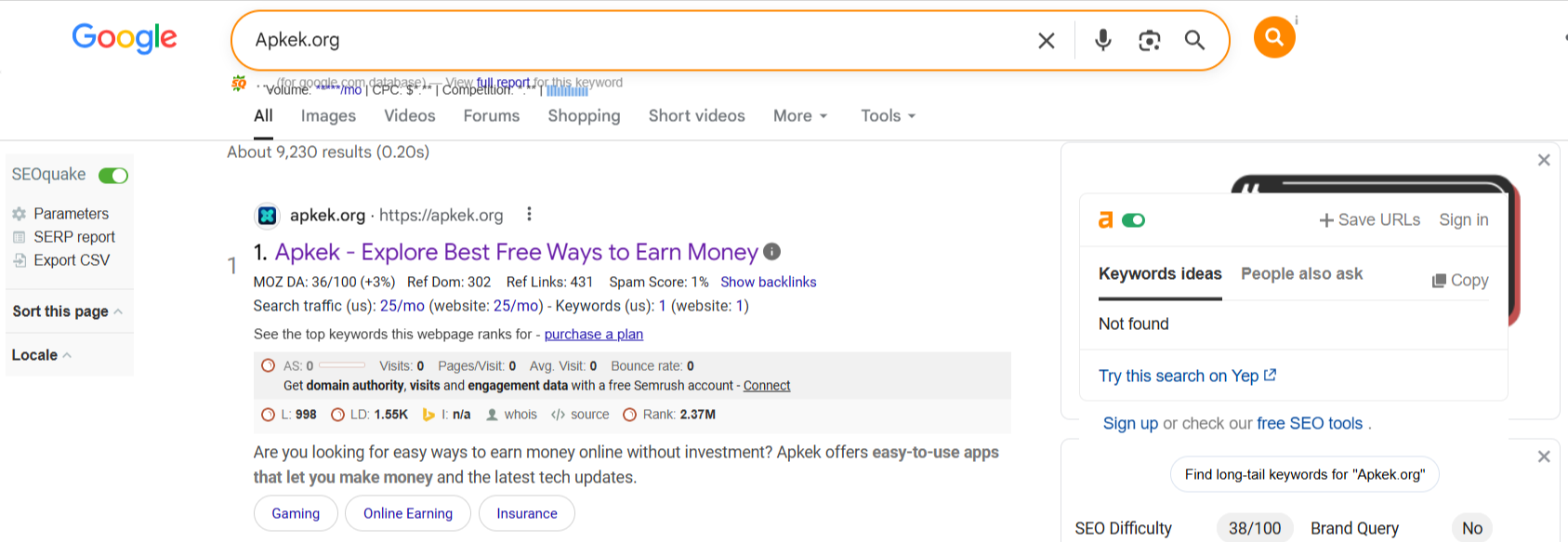1568x542 pixels.
Task: Open SEOquake Parameters gear icon
Action: (19, 214)
